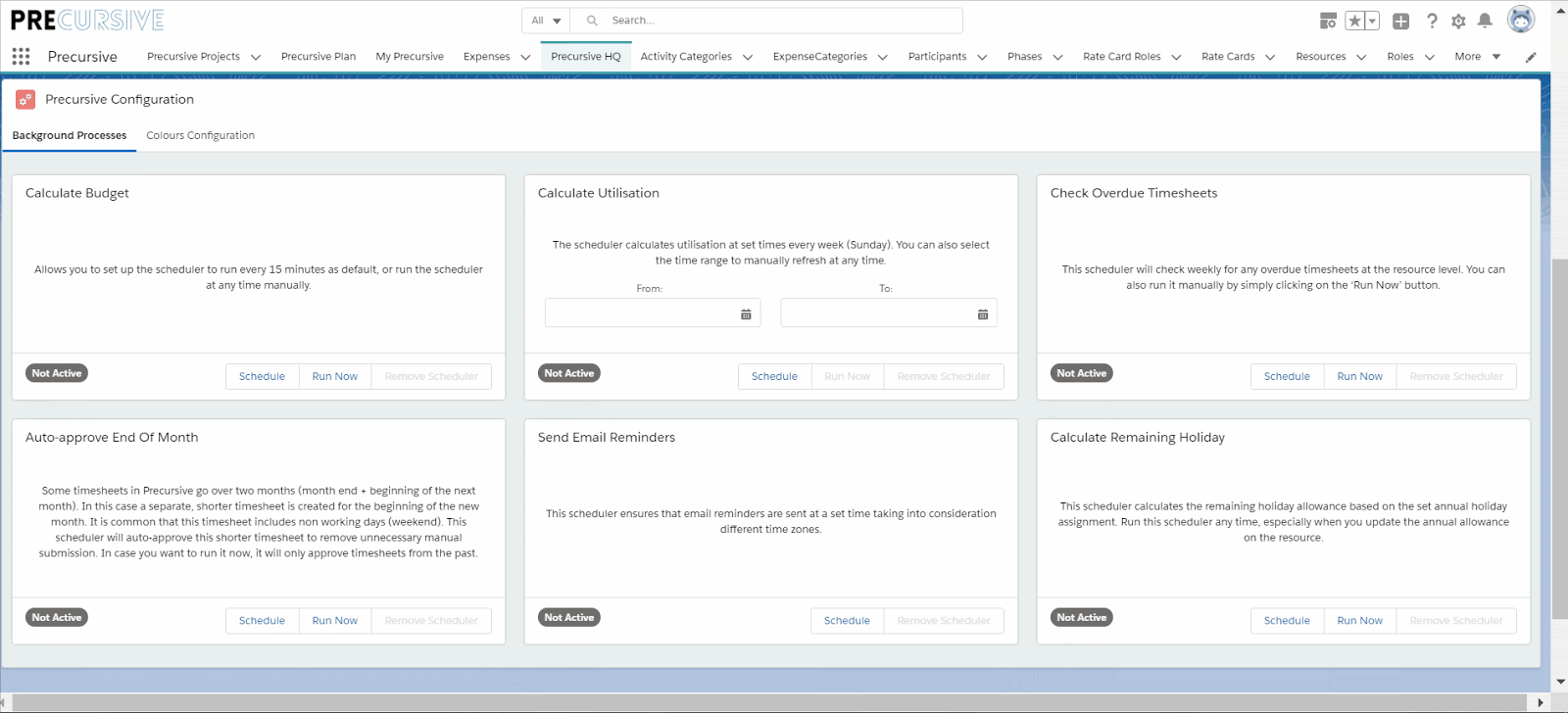Screen dimensions: 1568x713
Task: Open the More navigation menu
Action: (x=1477, y=57)
